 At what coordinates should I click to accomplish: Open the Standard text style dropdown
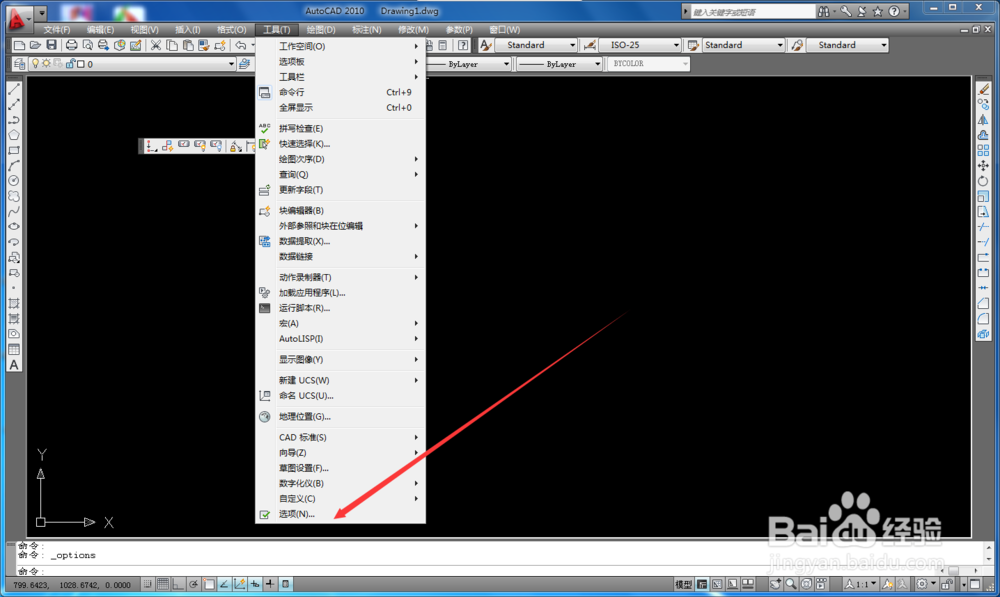click(536, 45)
